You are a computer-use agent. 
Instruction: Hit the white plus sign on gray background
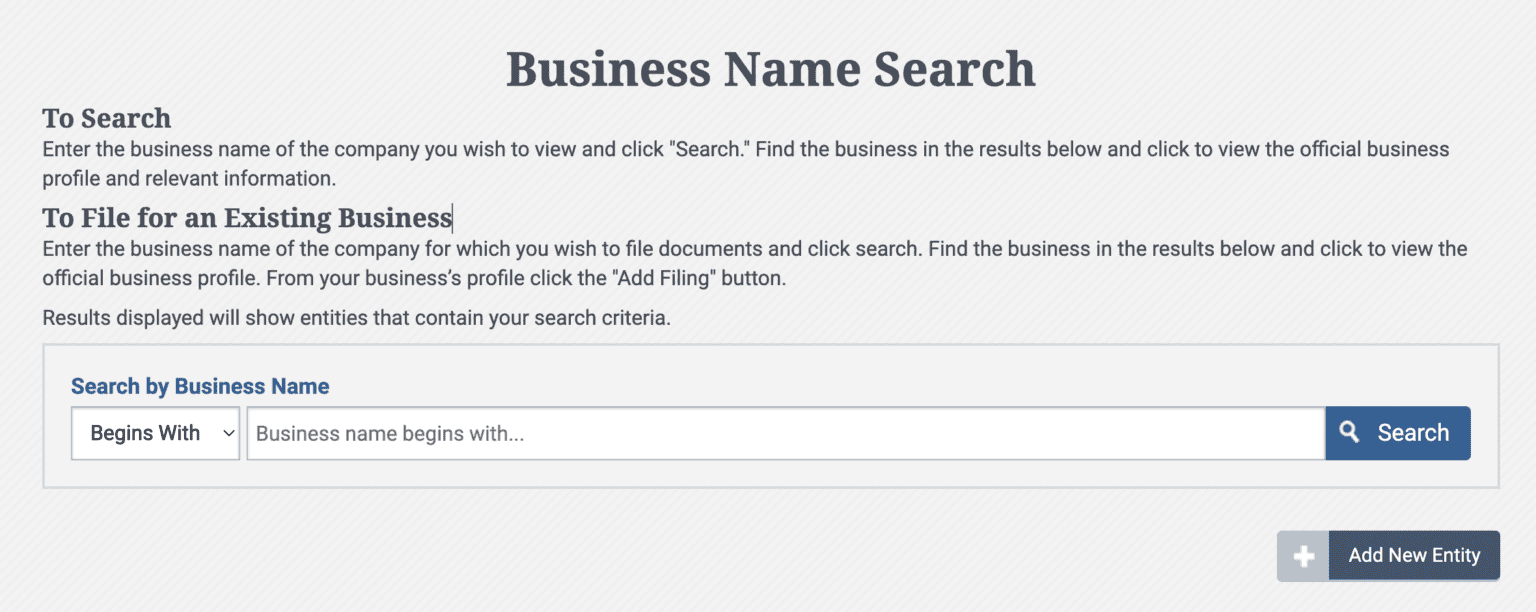[1303, 555]
